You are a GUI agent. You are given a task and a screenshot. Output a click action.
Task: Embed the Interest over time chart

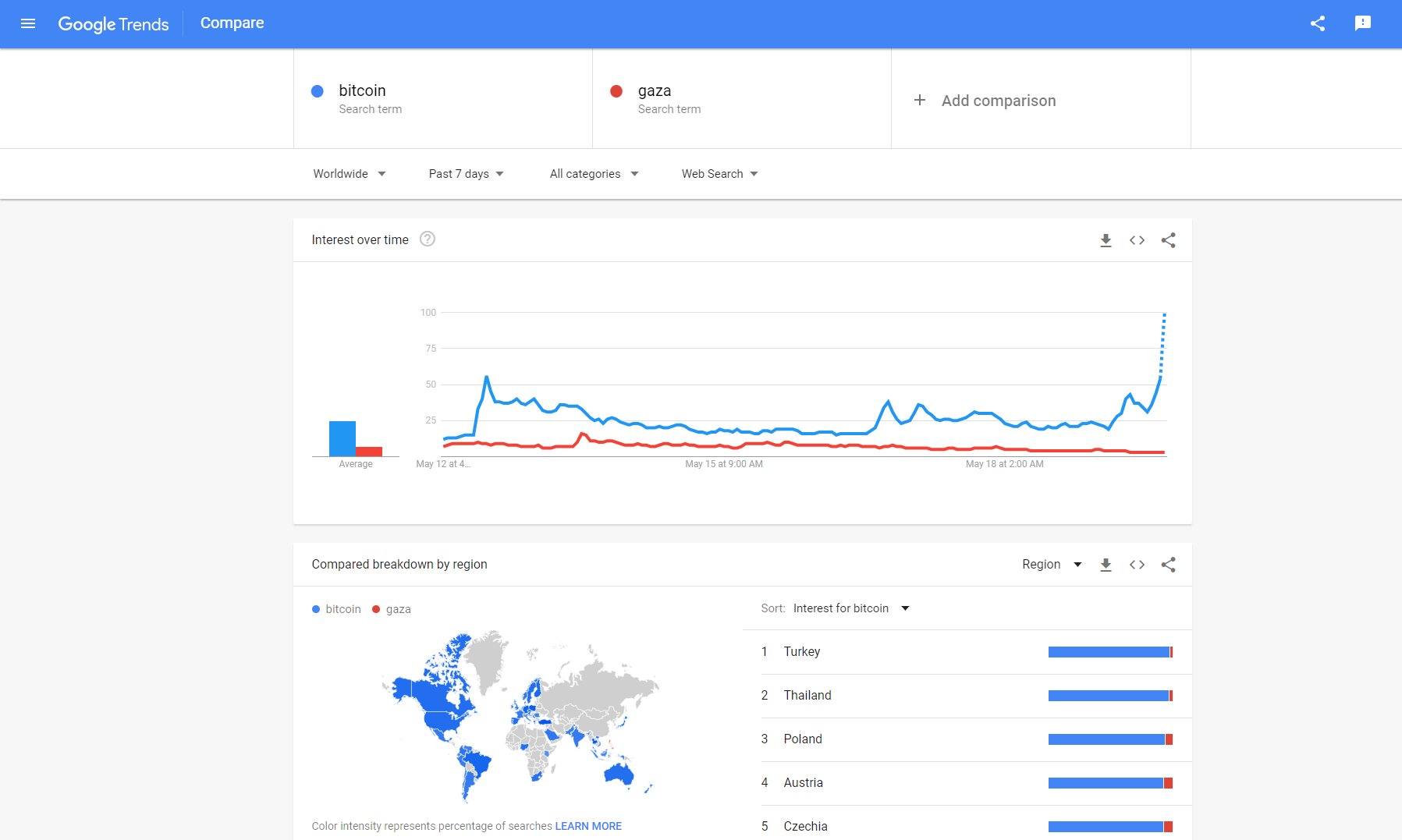[x=1137, y=240]
